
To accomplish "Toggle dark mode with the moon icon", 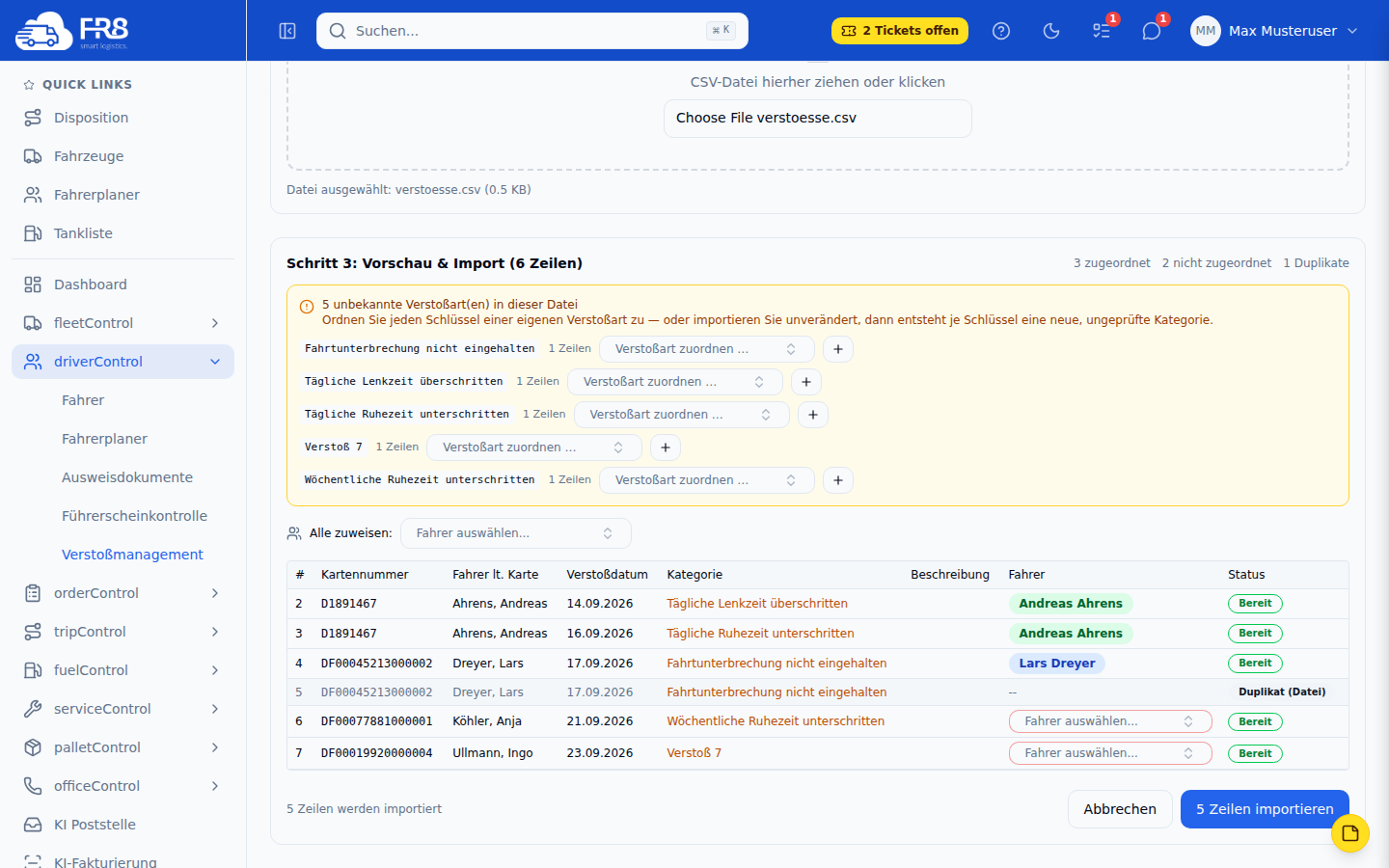I will [1051, 31].
